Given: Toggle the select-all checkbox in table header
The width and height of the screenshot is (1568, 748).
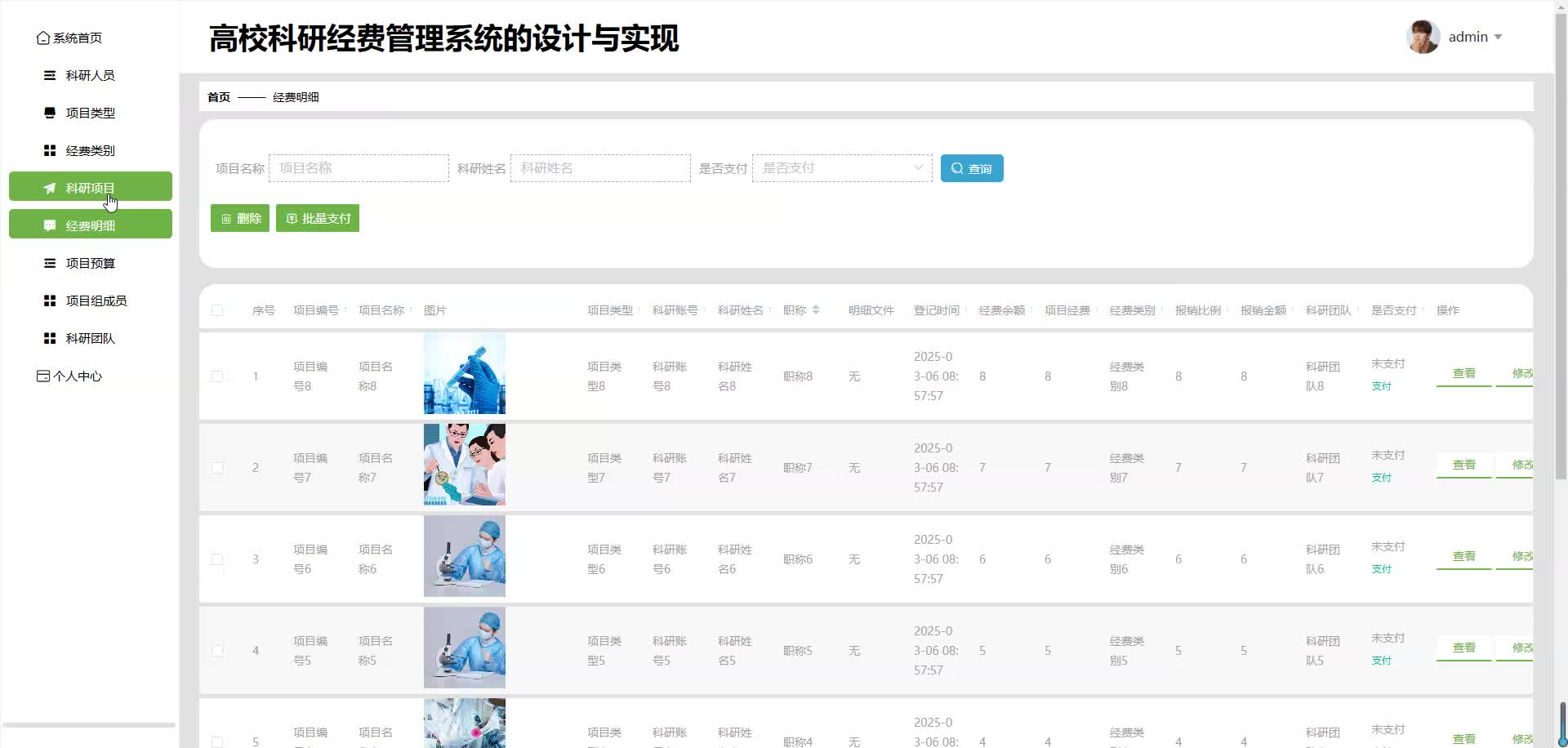Looking at the screenshot, I should click(x=217, y=310).
